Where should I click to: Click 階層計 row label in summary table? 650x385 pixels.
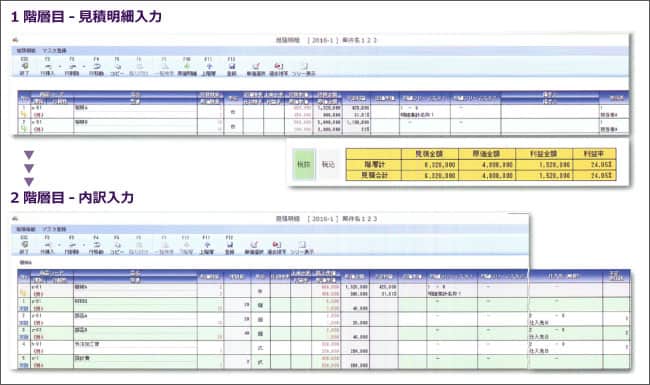pyautogui.click(x=374, y=165)
